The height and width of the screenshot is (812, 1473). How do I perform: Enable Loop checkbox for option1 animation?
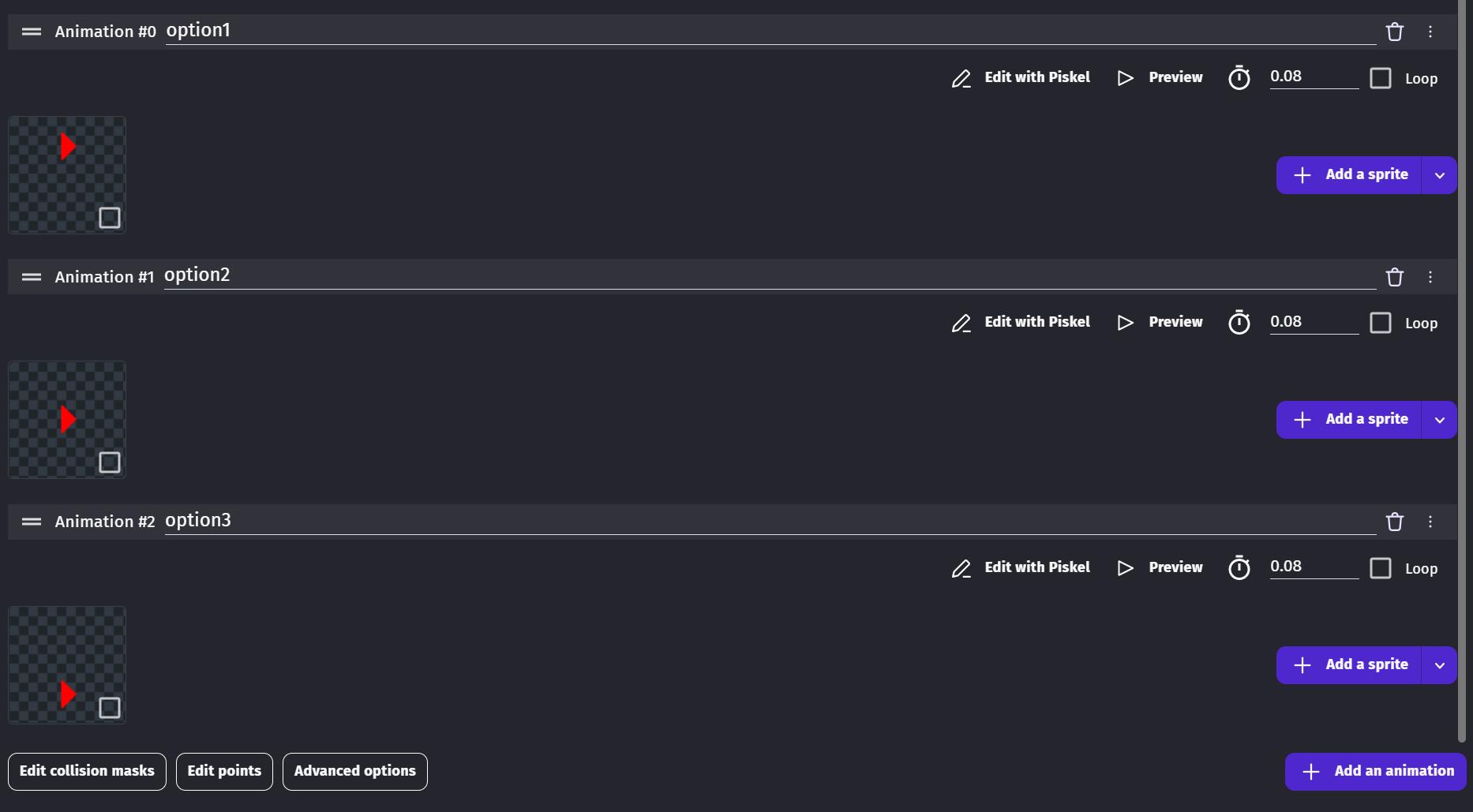click(1381, 78)
